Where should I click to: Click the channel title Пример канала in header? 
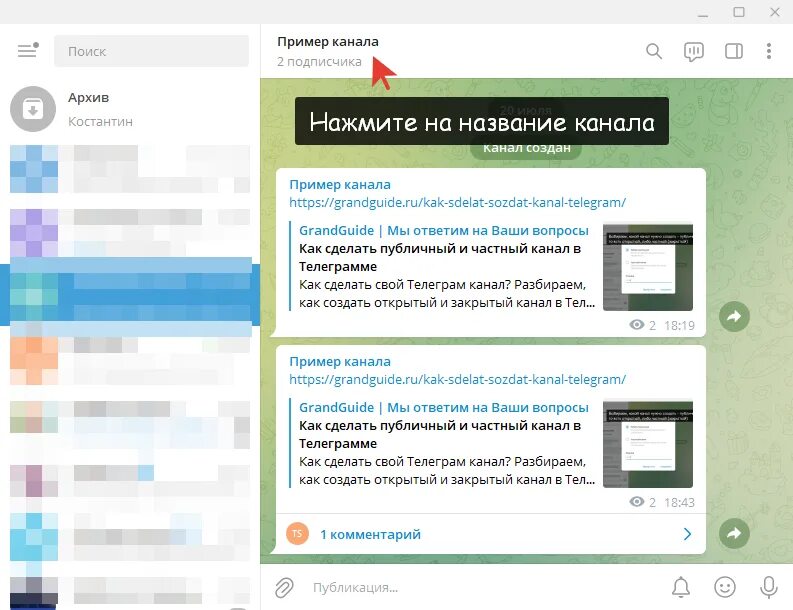click(x=328, y=41)
